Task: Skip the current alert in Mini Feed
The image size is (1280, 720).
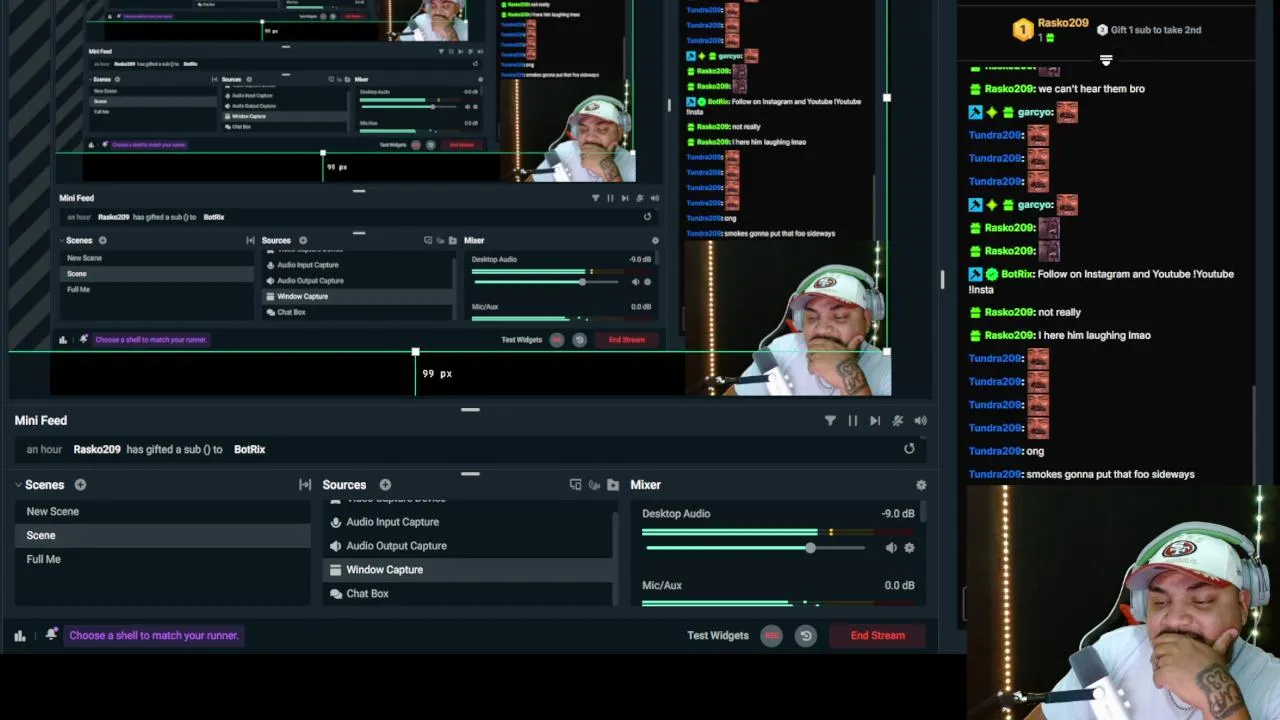Action: click(x=875, y=421)
